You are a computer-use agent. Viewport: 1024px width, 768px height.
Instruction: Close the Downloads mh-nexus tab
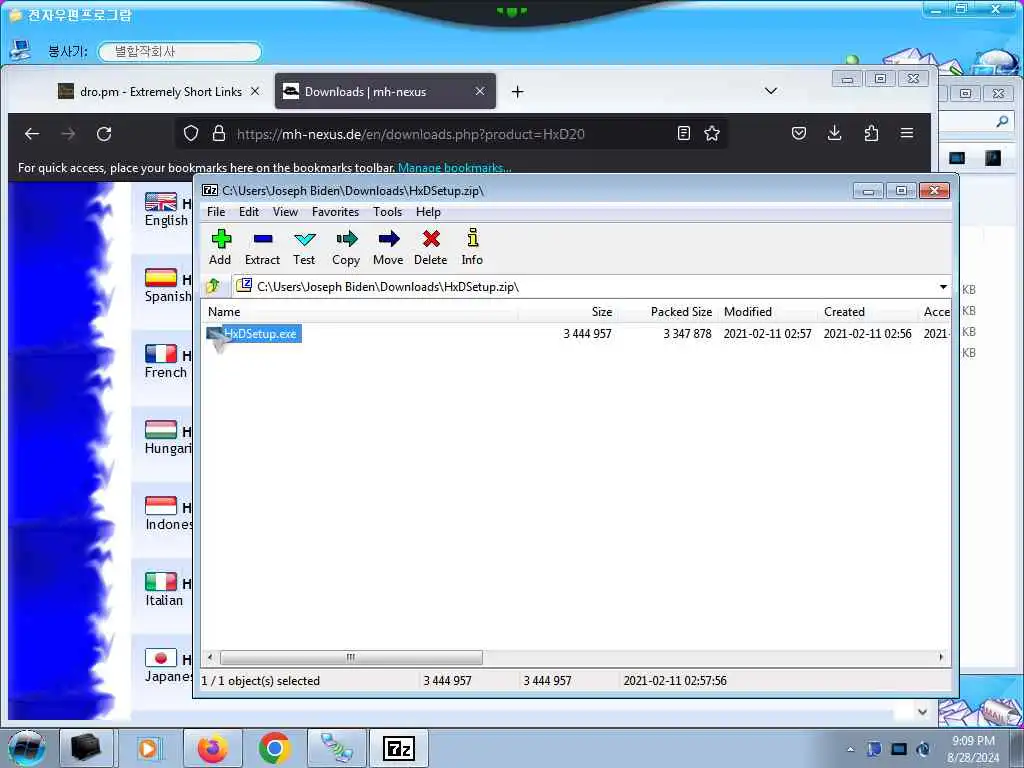point(480,91)
